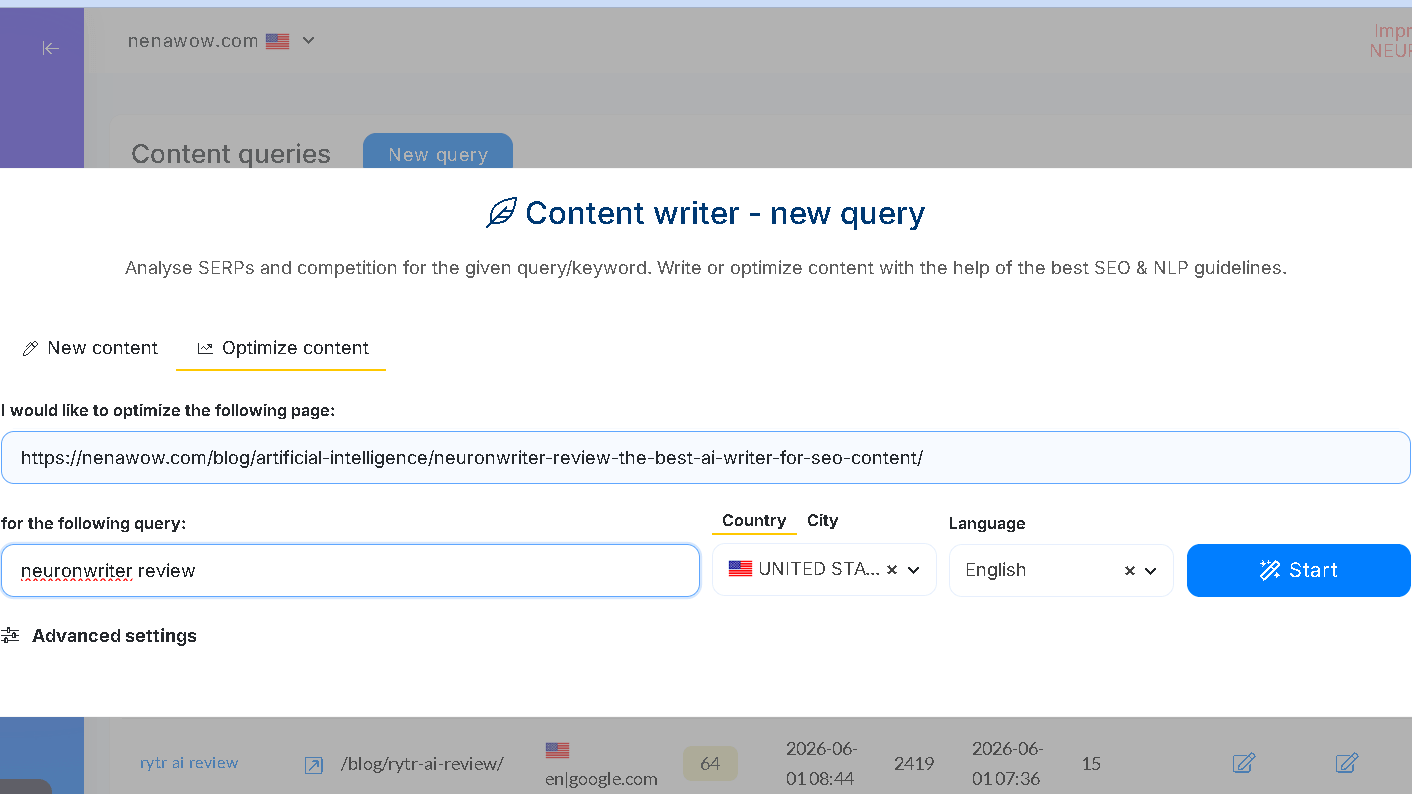Switch to the New content tab
1412x794 pixels.
(90, 348)
